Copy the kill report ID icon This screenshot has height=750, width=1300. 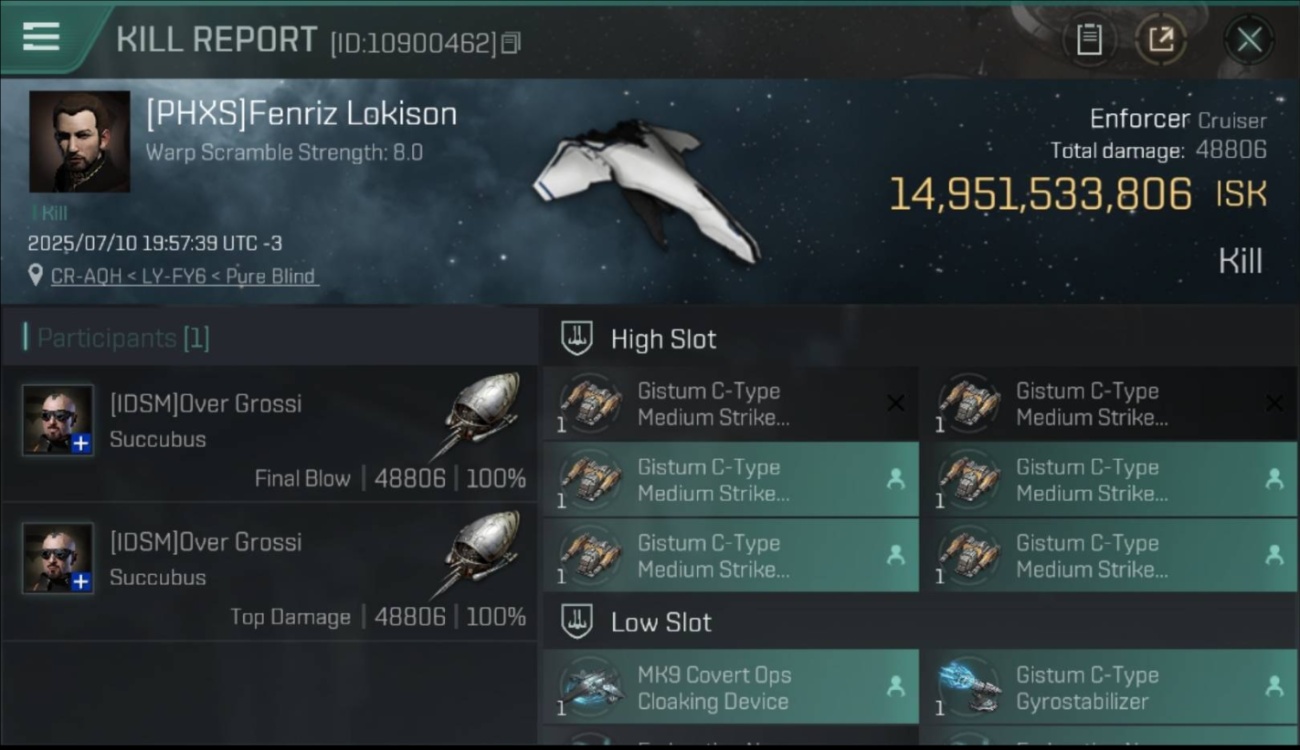[x=511, y=43]
